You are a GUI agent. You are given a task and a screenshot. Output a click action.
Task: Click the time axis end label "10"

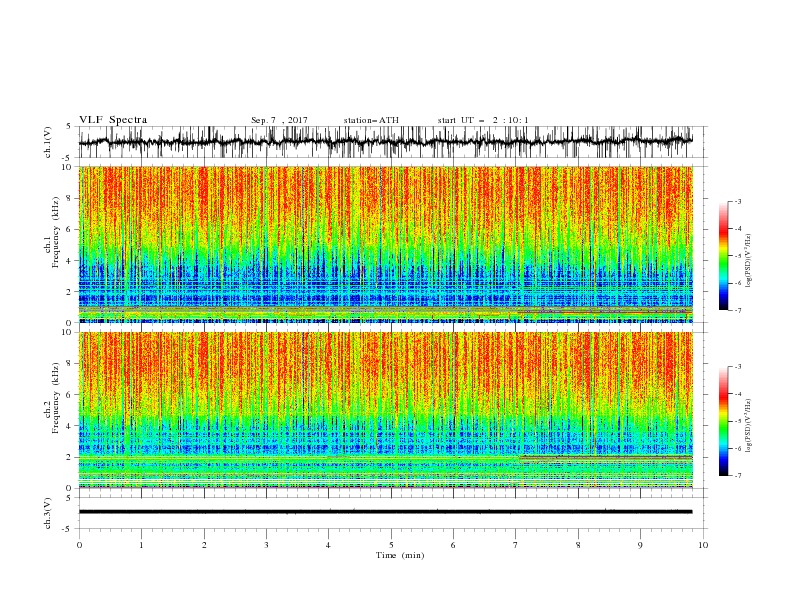(x=703, y=545)
